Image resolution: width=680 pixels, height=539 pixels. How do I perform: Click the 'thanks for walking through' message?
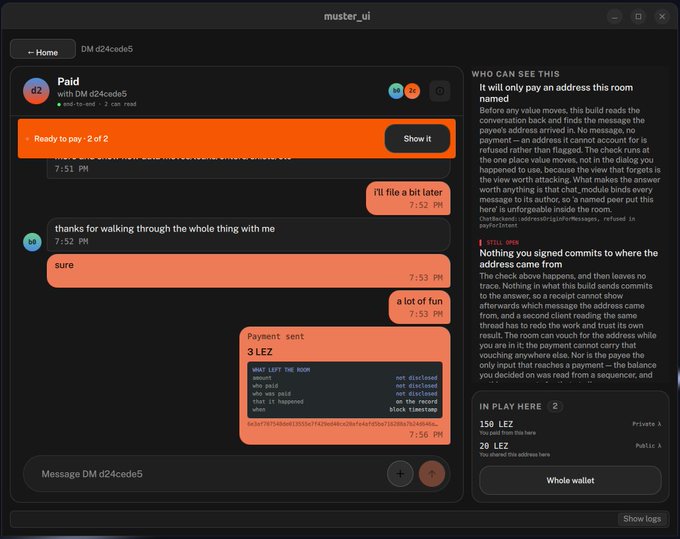coord(248,235)
